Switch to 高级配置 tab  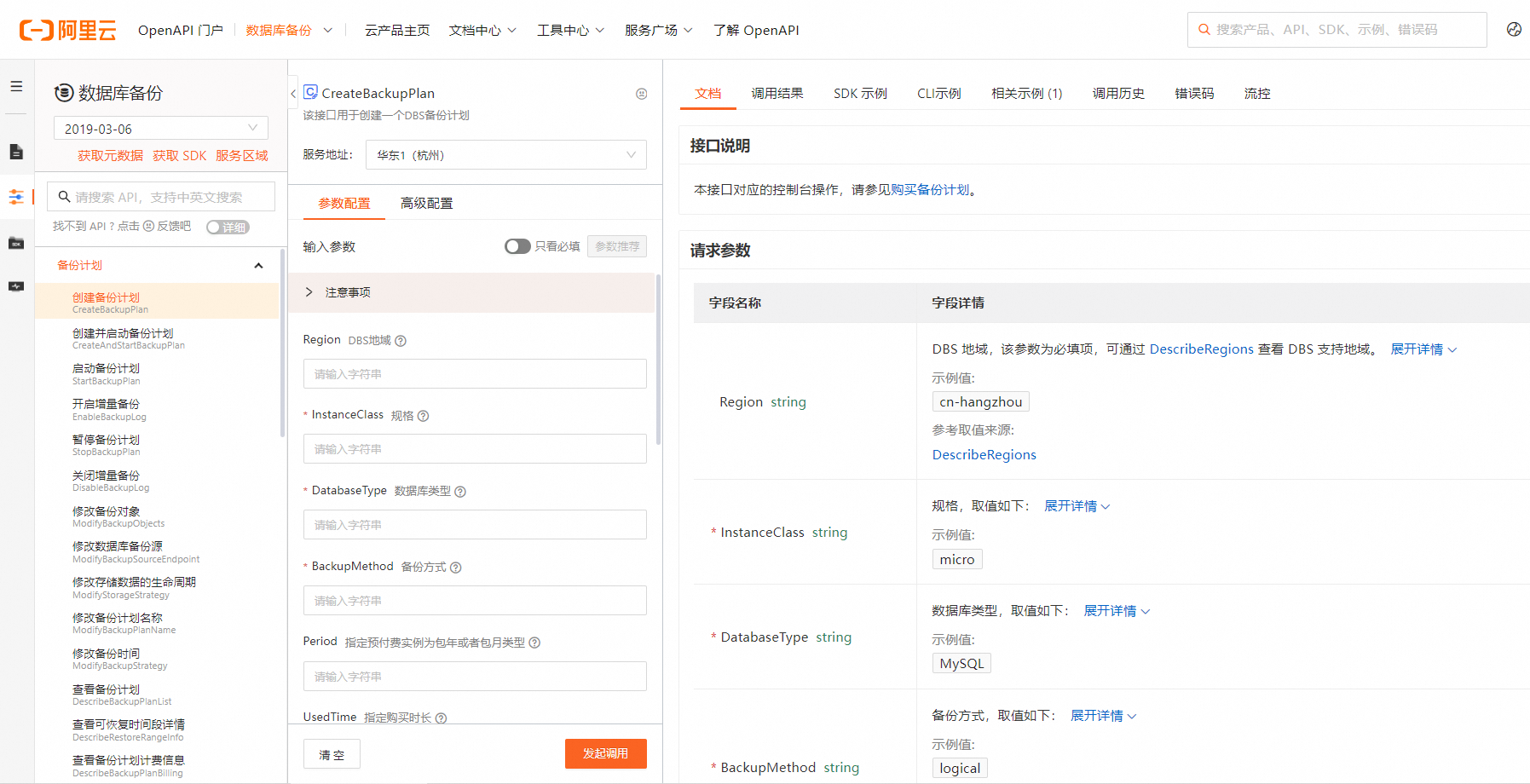click(427, 204)
